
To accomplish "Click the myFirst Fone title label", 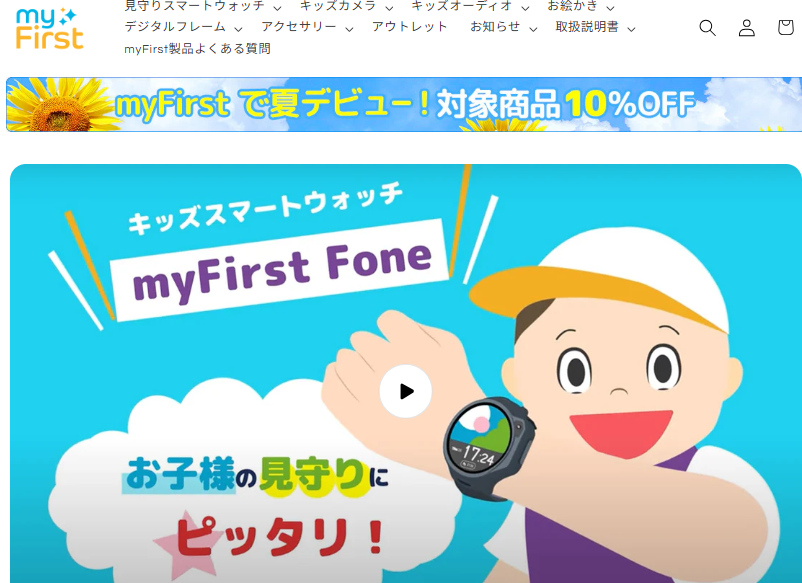I will [281, 271].
